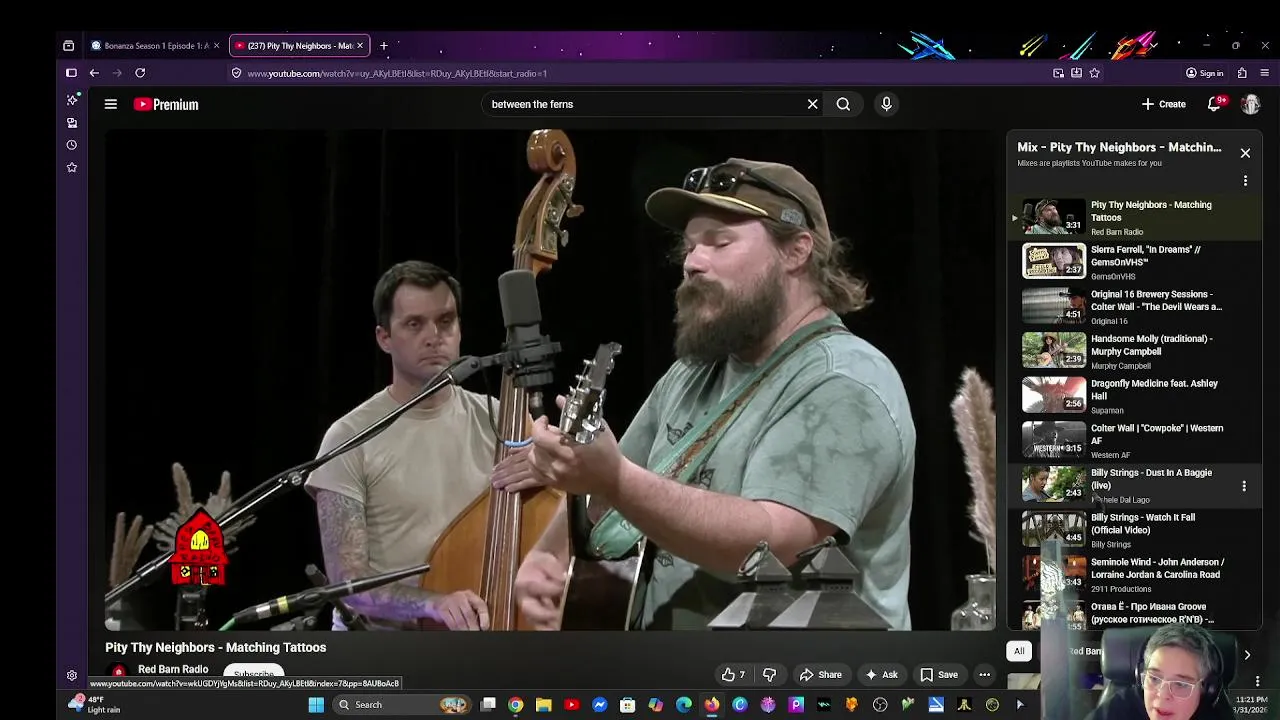The height and width of the screenshot is (720, 1280).
Task: Clear the search box text
Action: pyautogui.click(x=812, y=104)
